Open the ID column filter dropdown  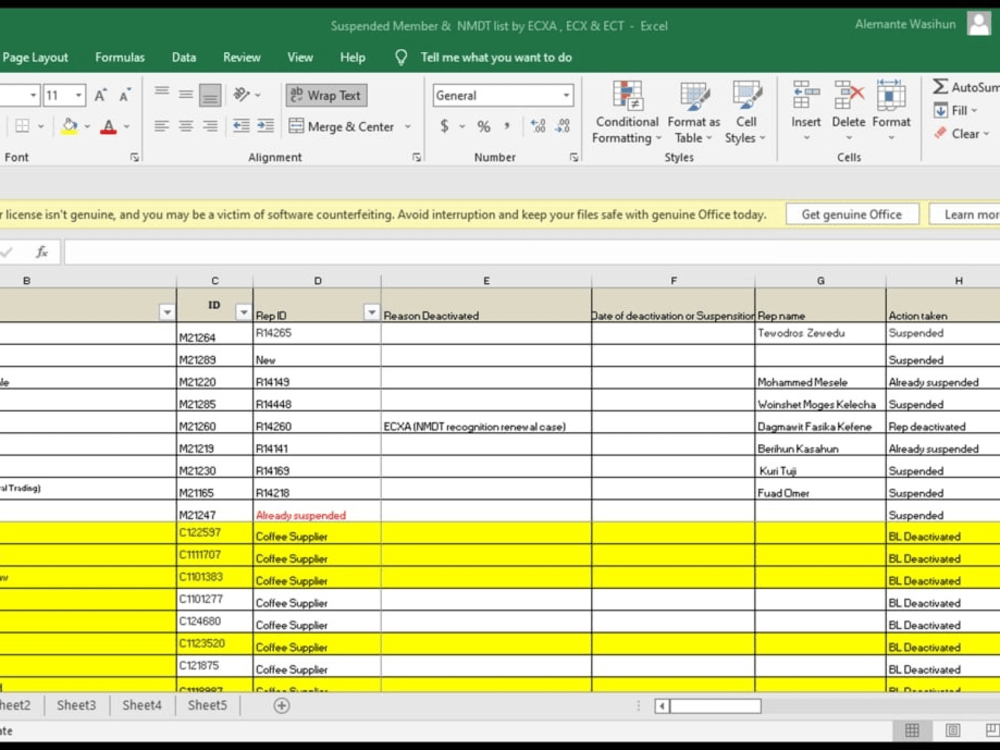point(243,312)
